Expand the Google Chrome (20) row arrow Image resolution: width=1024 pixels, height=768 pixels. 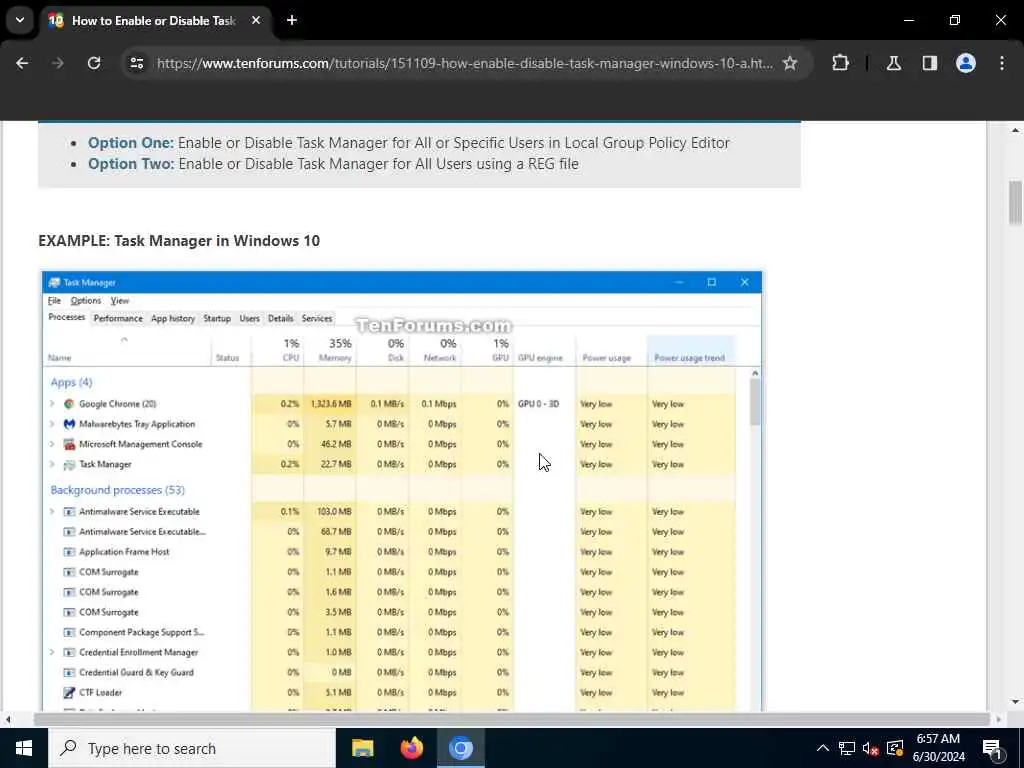coord(52,404)
